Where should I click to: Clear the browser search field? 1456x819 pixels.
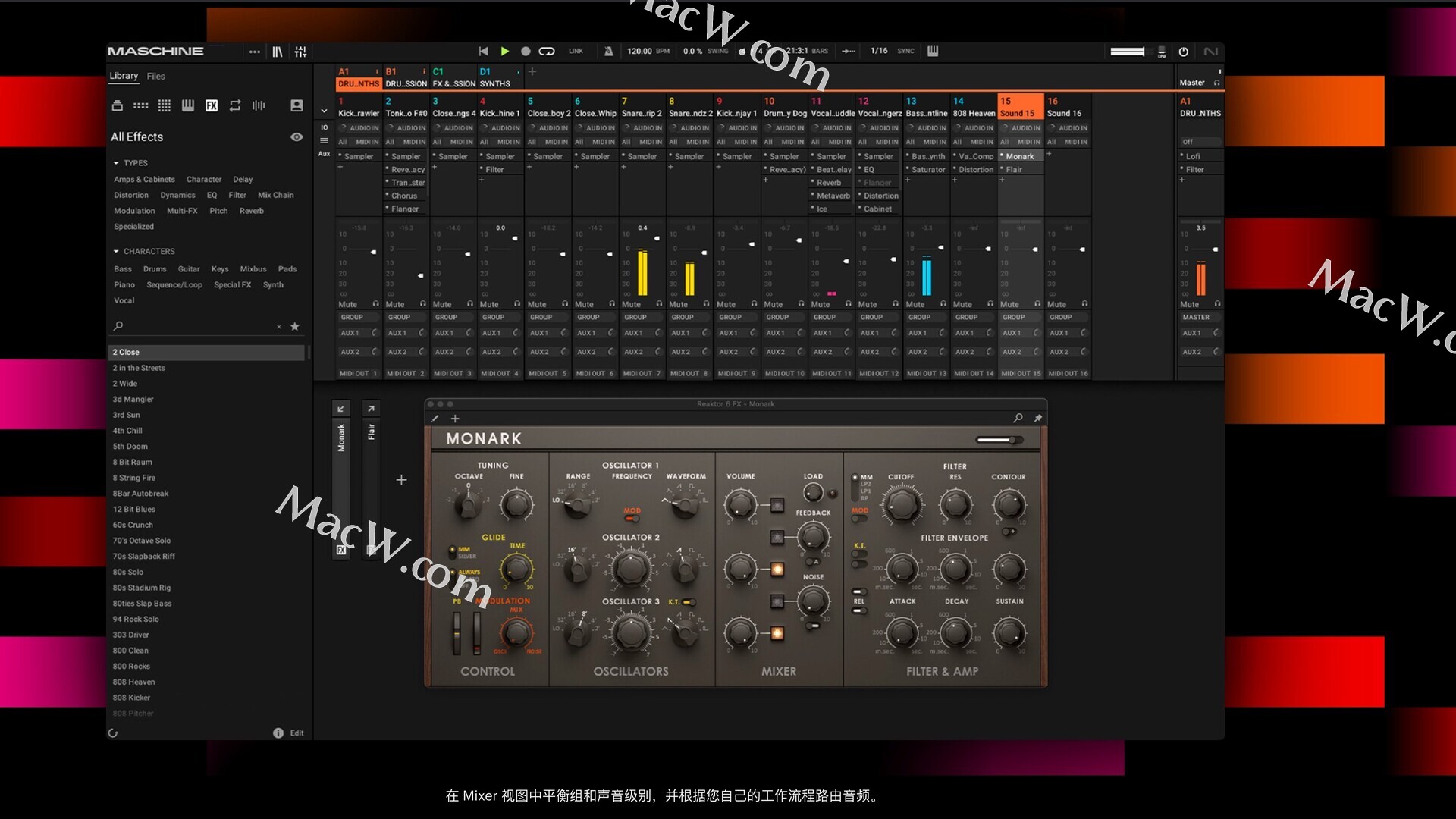279,327
